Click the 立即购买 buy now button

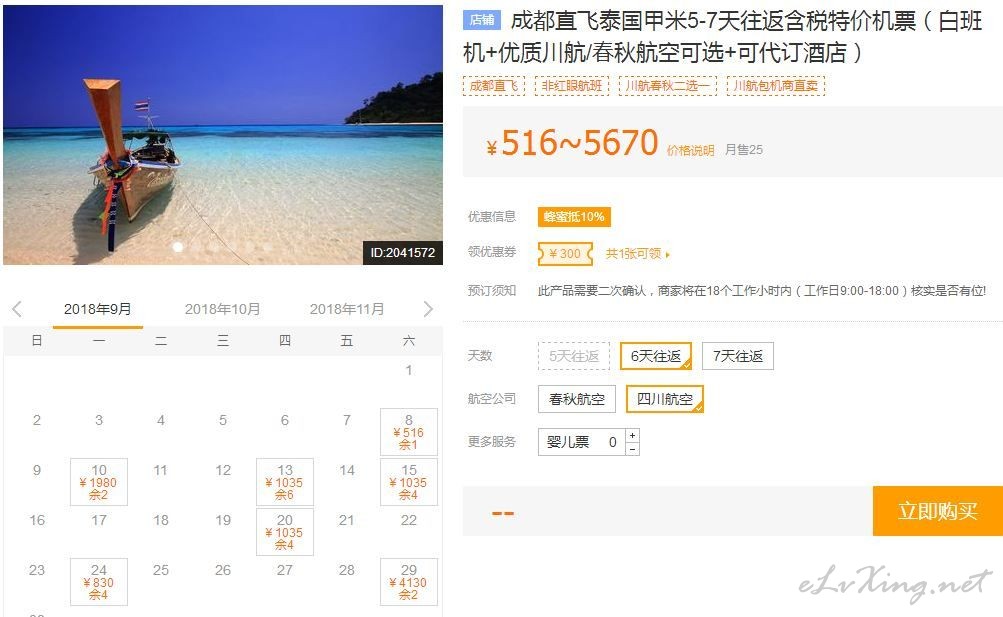(x=938, y=511)
